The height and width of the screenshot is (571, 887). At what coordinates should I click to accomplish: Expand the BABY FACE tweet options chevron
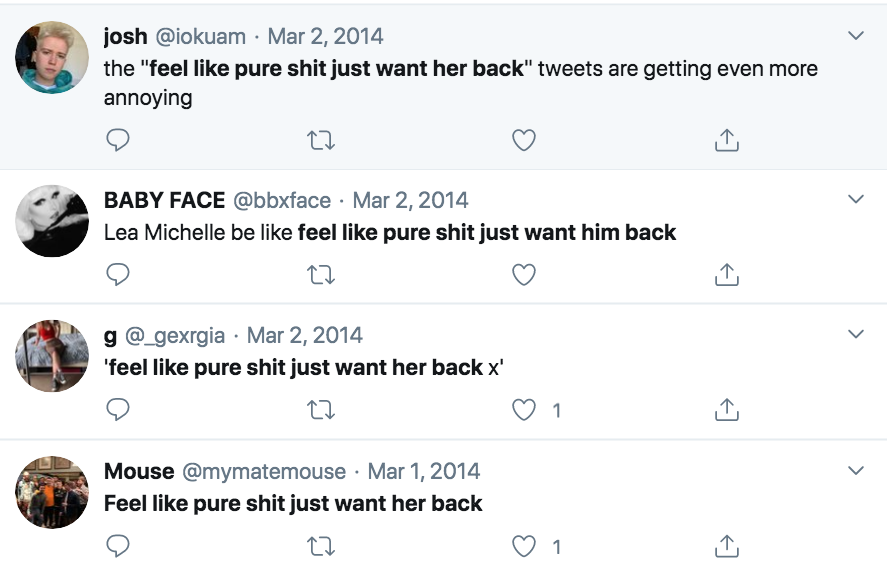pos(855,199)
